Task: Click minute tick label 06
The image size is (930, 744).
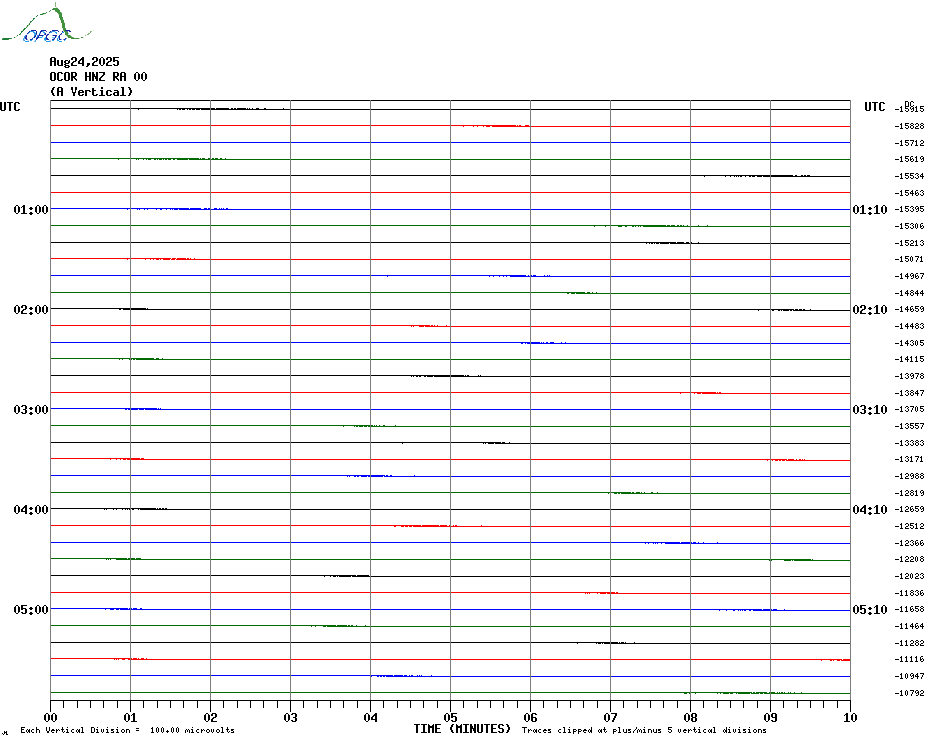Action: (531, 717)
